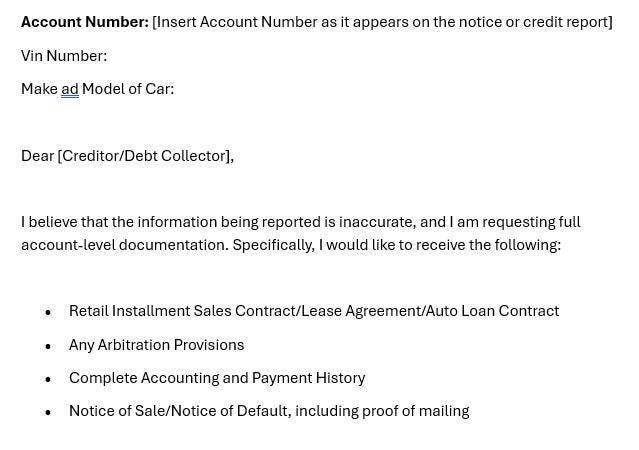Click 'credit report]' at the end of first line
Viewport: 639px width, 450px height.
(568, 22)
